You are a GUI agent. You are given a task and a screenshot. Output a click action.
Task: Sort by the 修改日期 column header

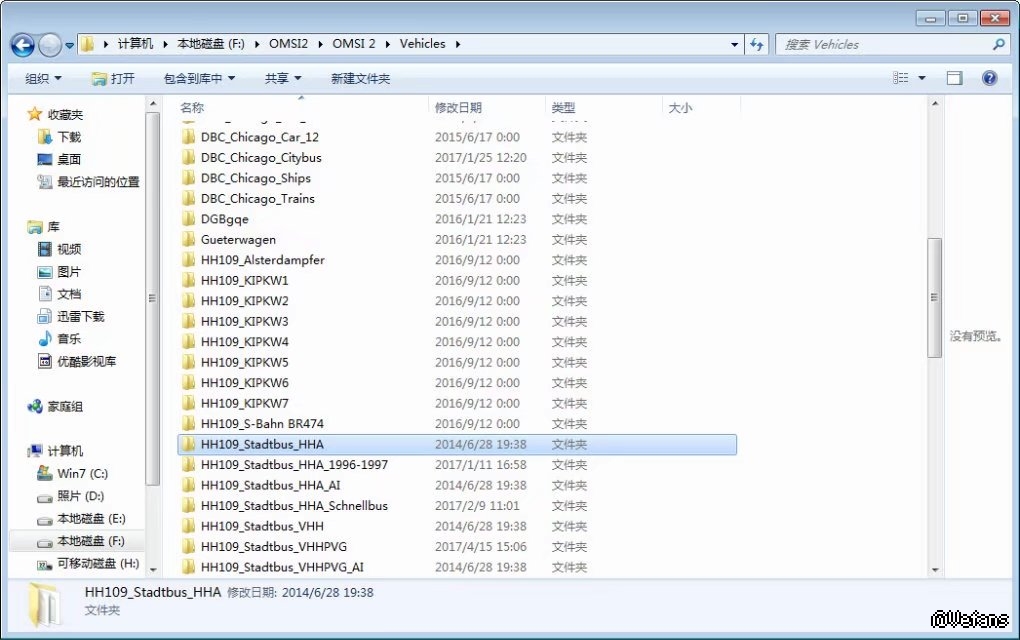pos(459,107)
